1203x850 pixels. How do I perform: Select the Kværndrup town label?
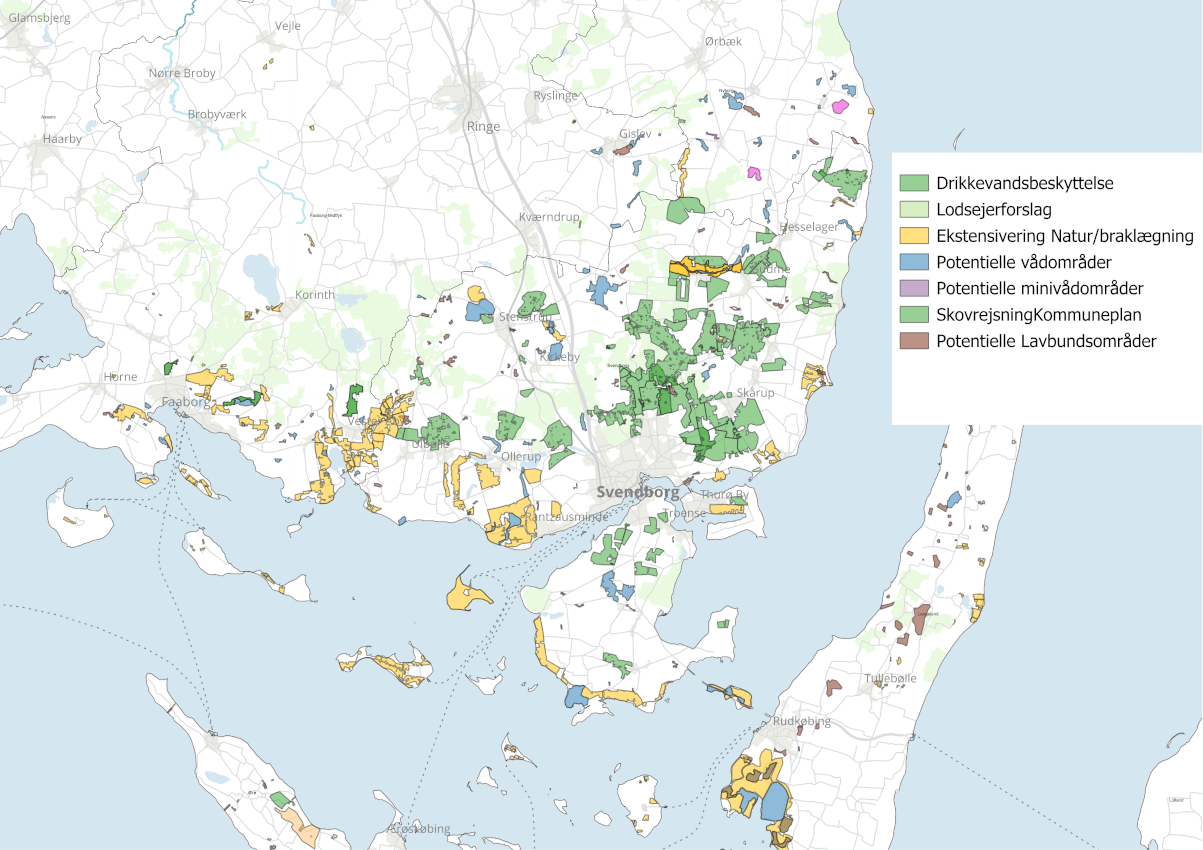point(549,217)
